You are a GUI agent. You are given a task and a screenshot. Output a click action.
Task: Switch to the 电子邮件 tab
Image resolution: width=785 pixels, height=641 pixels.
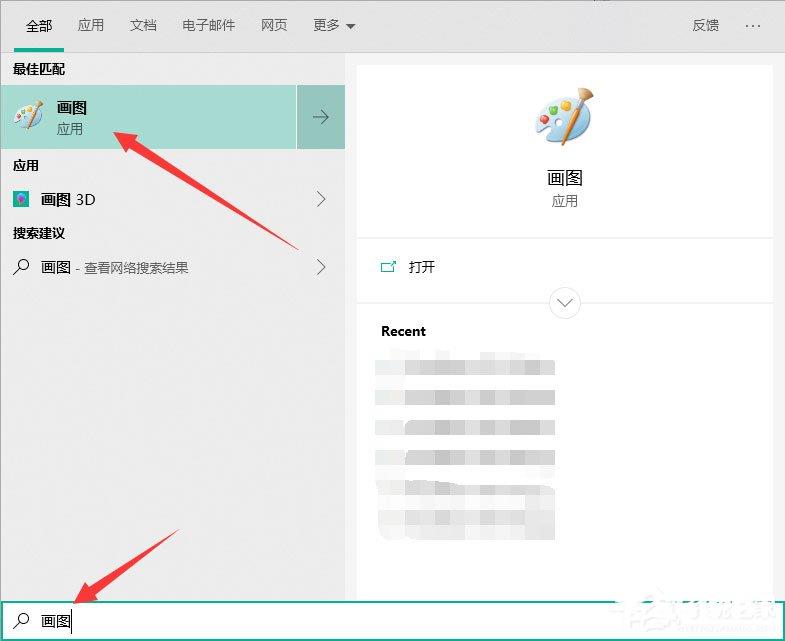point(208,25)
